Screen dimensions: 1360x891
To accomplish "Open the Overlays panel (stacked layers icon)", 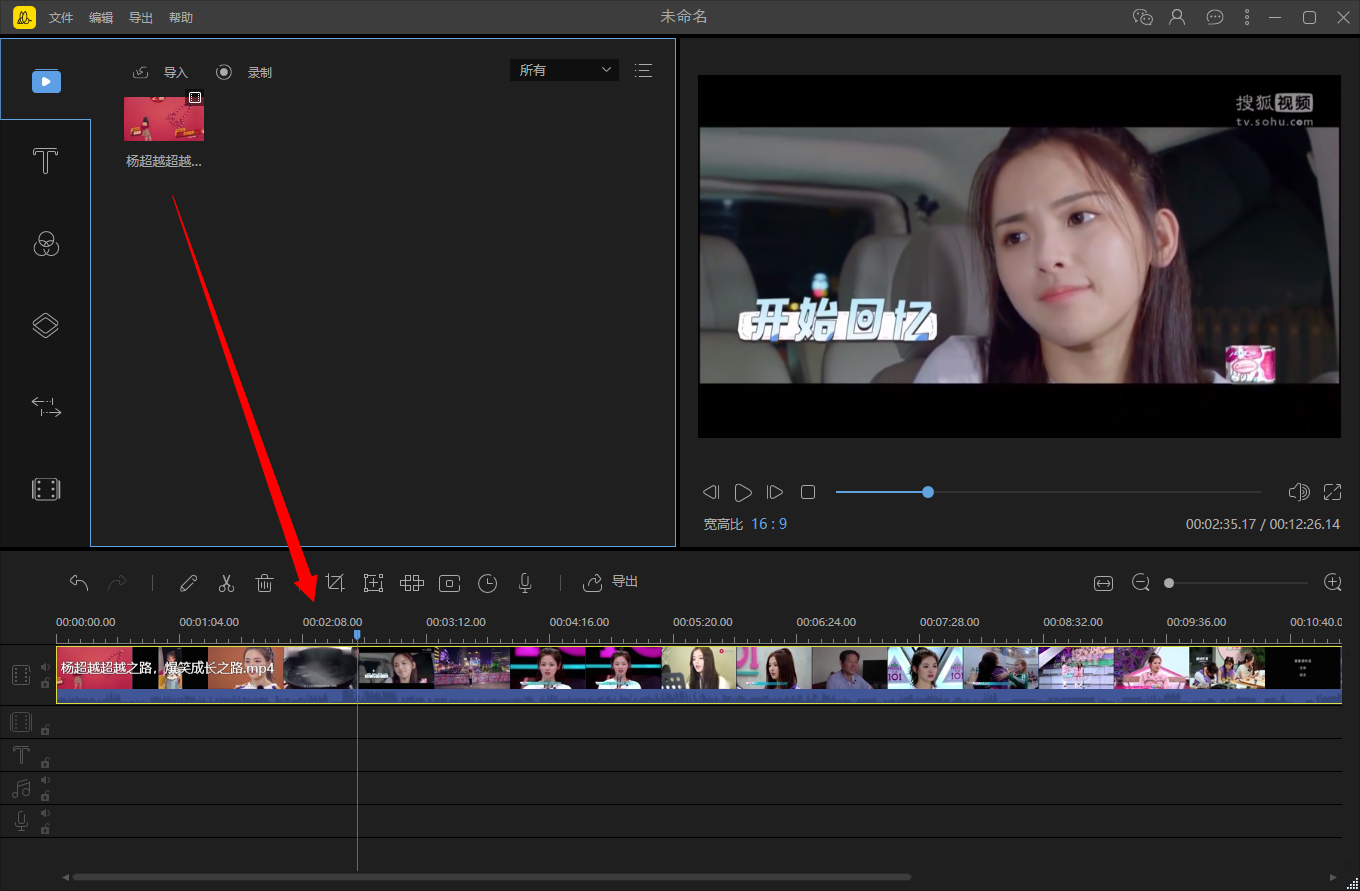I will pyautogui.click(x=46, y=325).
